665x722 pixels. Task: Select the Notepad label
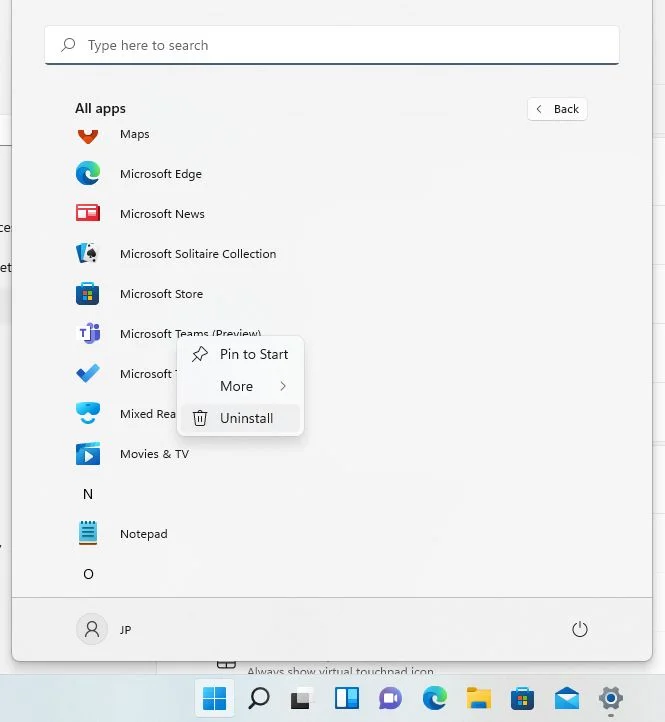tap(144, 534)
